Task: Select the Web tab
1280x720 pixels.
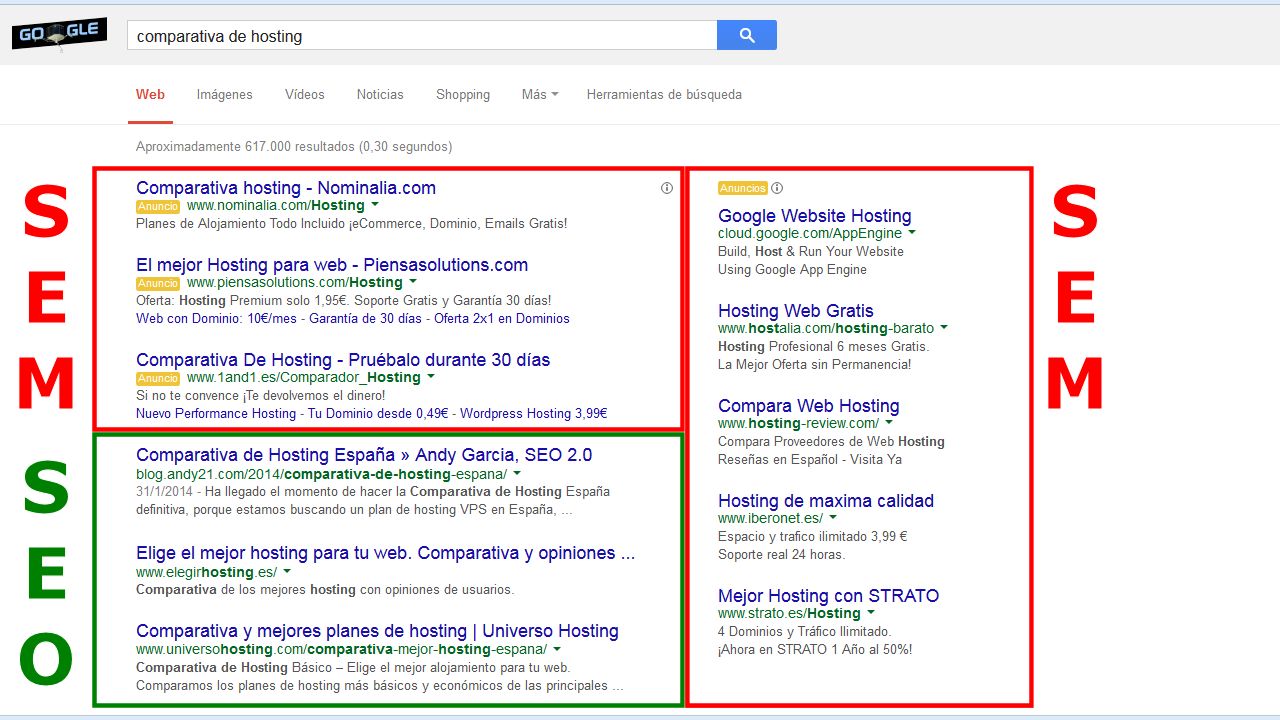Action: [x=150, y=94]
